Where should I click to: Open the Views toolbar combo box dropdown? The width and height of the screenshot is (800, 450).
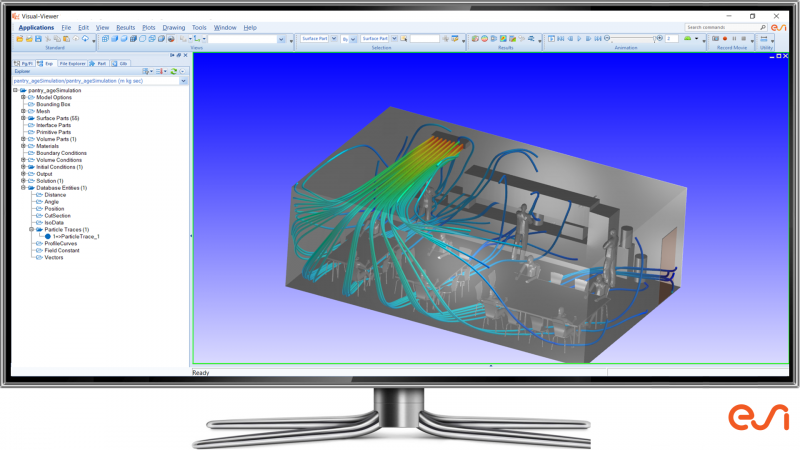[x=281, y=39]
